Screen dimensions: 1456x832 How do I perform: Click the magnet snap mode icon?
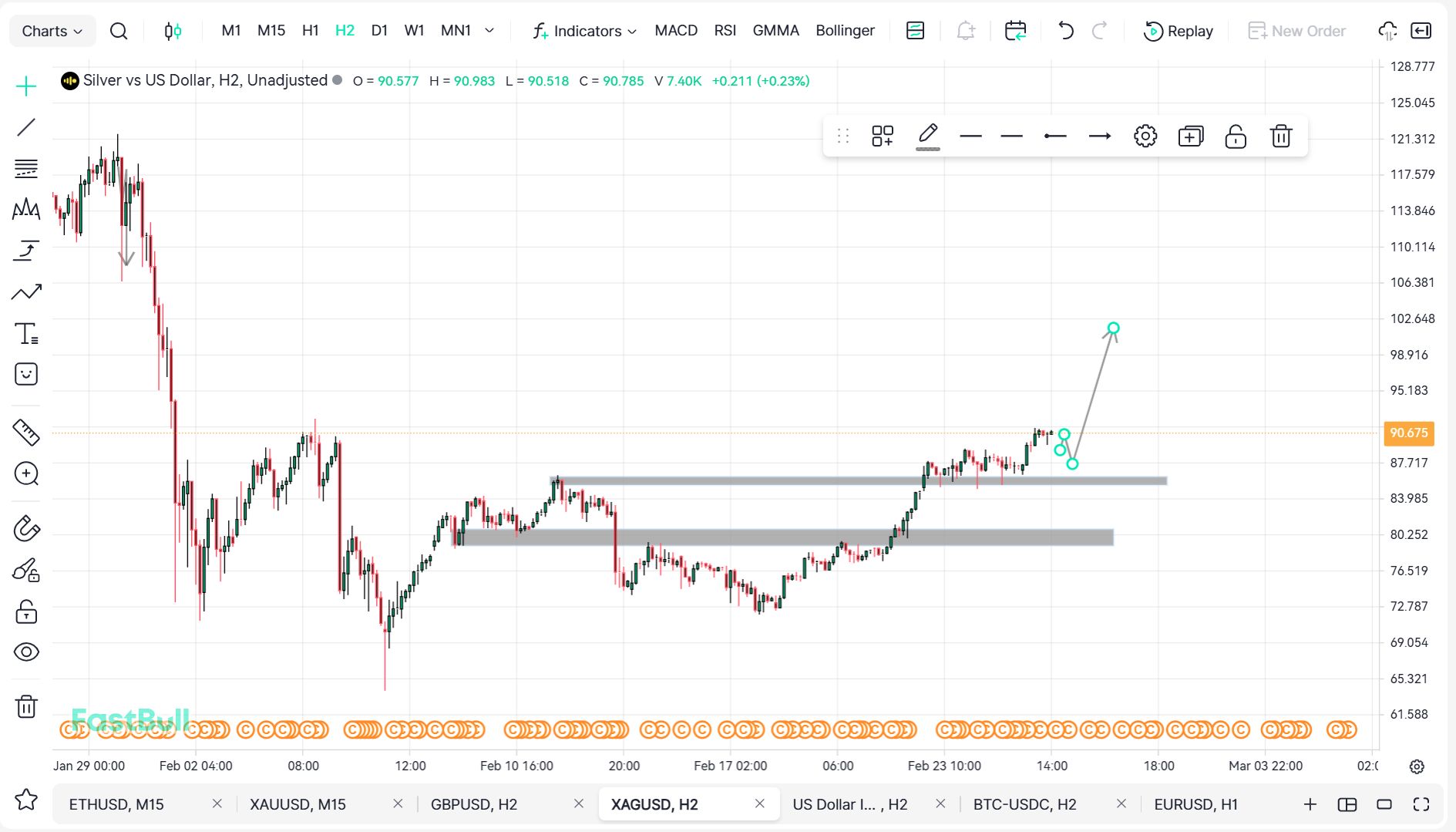26,529
